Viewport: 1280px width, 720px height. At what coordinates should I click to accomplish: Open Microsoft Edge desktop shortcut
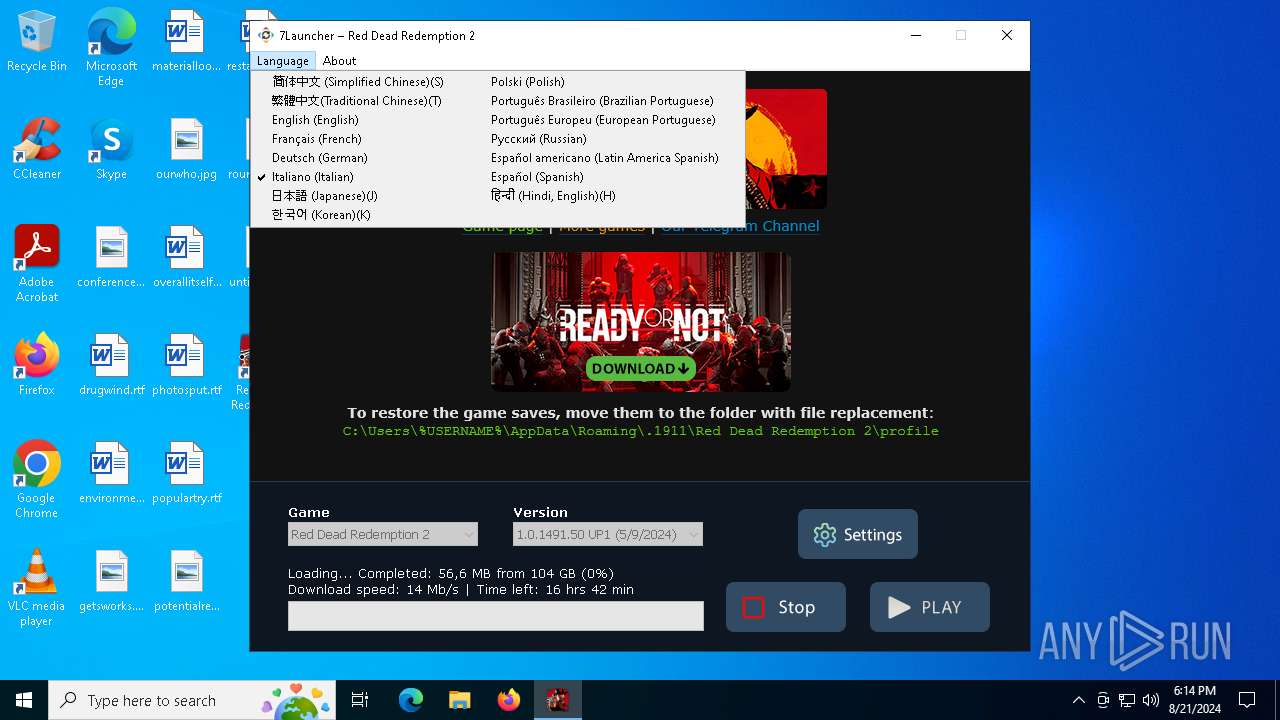[x=111, y=48]
